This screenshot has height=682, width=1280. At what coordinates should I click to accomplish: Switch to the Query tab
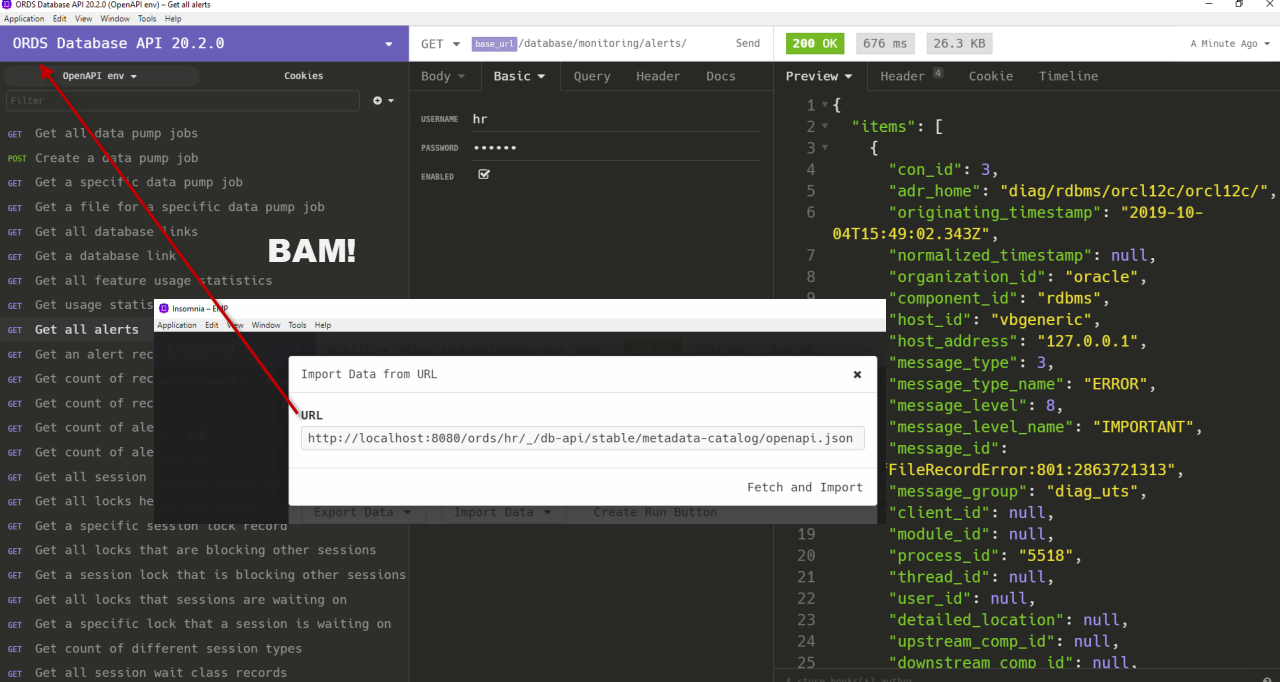click(592, 76)
